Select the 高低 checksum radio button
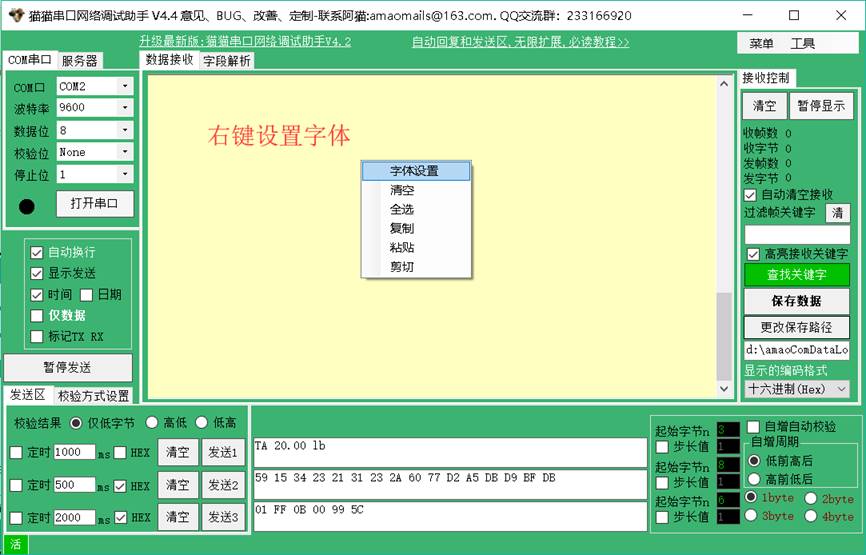The height and width of the screenshot is (555, 866). 152,423
